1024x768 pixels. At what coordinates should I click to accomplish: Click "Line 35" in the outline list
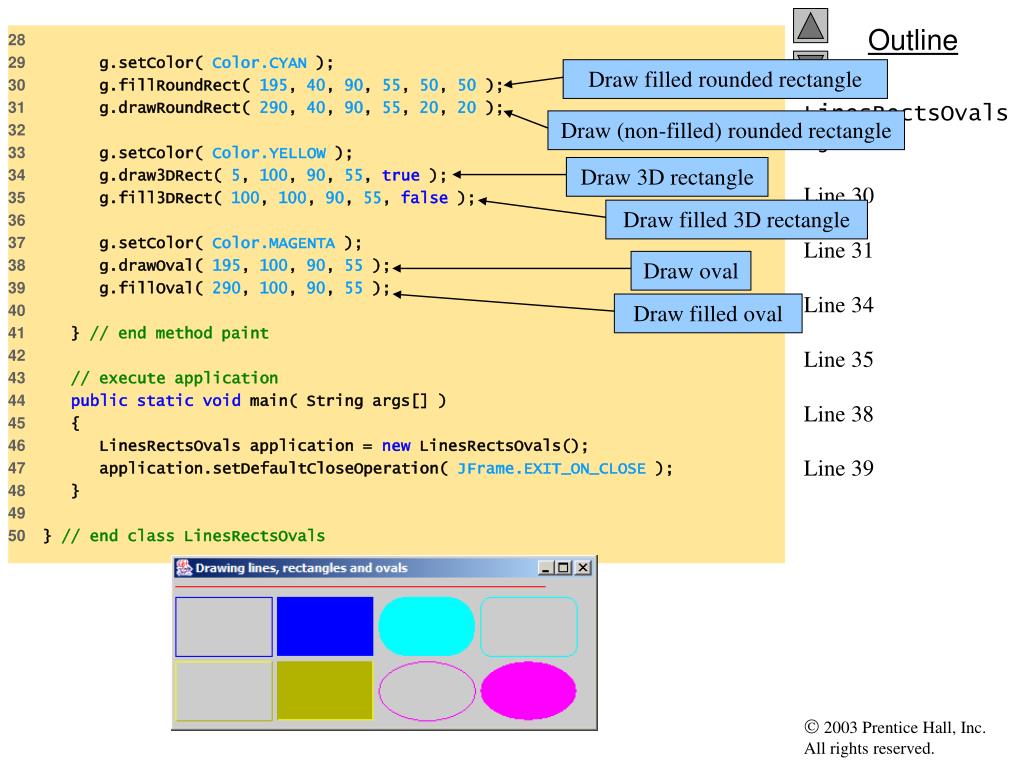click(838, 360)
